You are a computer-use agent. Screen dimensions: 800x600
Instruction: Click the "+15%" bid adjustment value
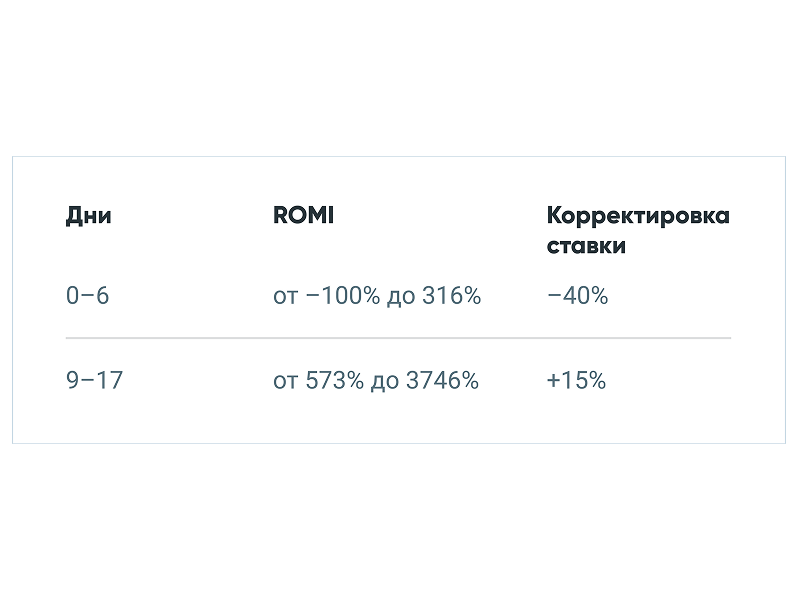[x=576, y=381]
